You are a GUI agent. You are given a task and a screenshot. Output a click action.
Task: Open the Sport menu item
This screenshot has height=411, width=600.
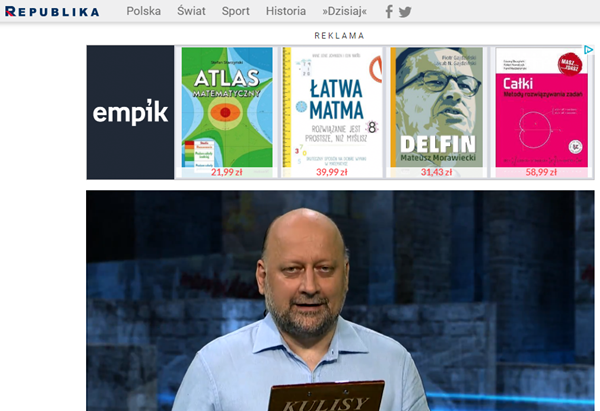pyautogui.click(x=236, y=11)
